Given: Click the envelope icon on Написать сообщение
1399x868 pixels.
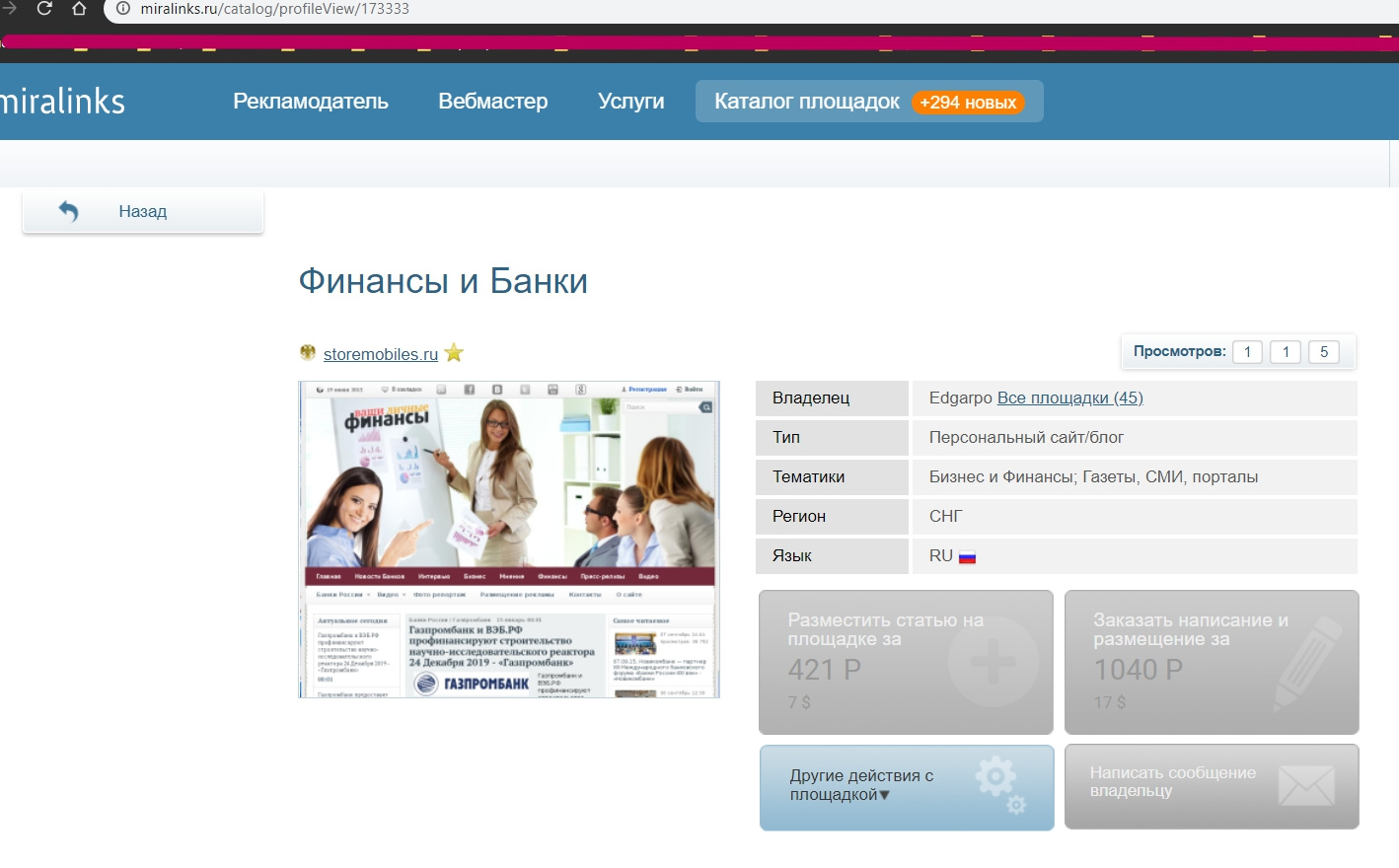Looking at the screenshot, I should (1306, 786).
